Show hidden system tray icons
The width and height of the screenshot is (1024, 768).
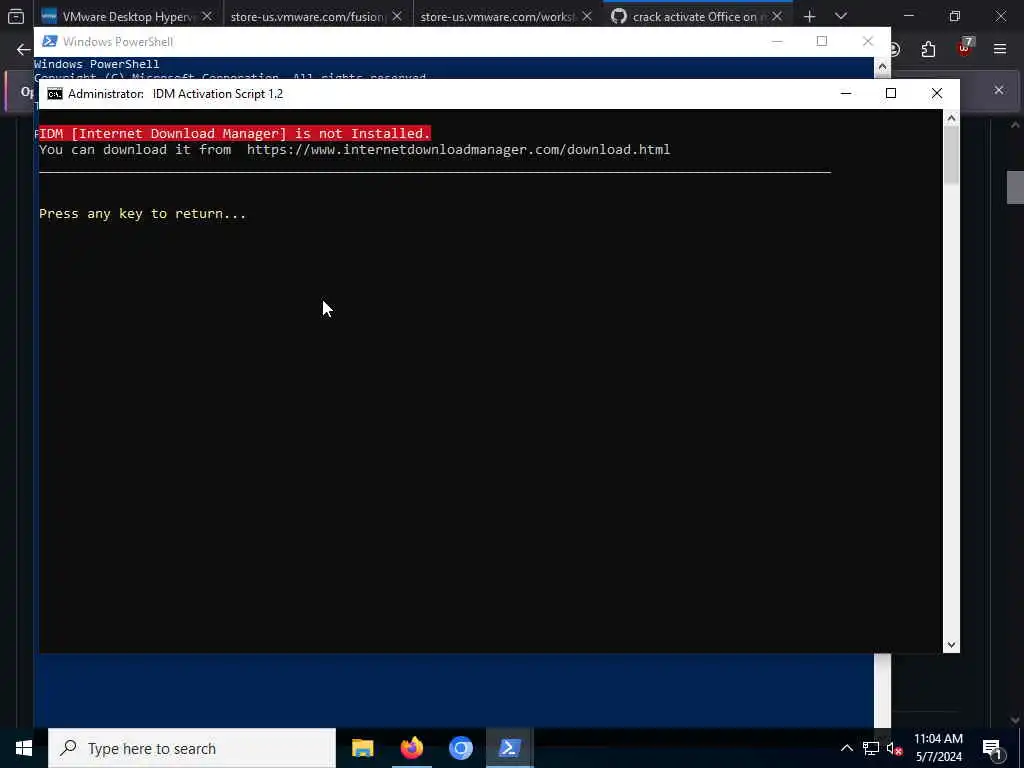point(846,748)
